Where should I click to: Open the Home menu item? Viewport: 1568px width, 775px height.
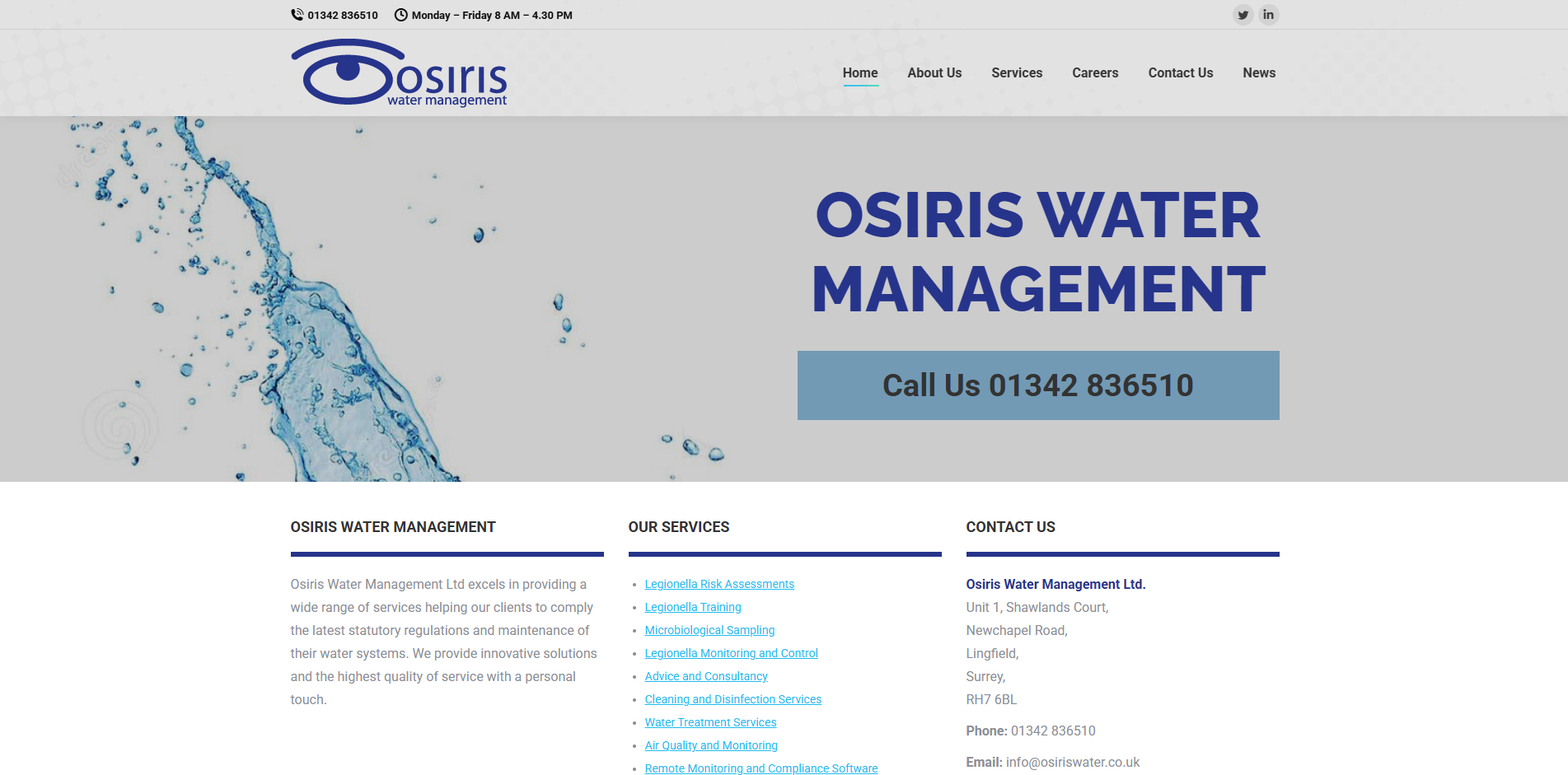click(x=859, y=72)
